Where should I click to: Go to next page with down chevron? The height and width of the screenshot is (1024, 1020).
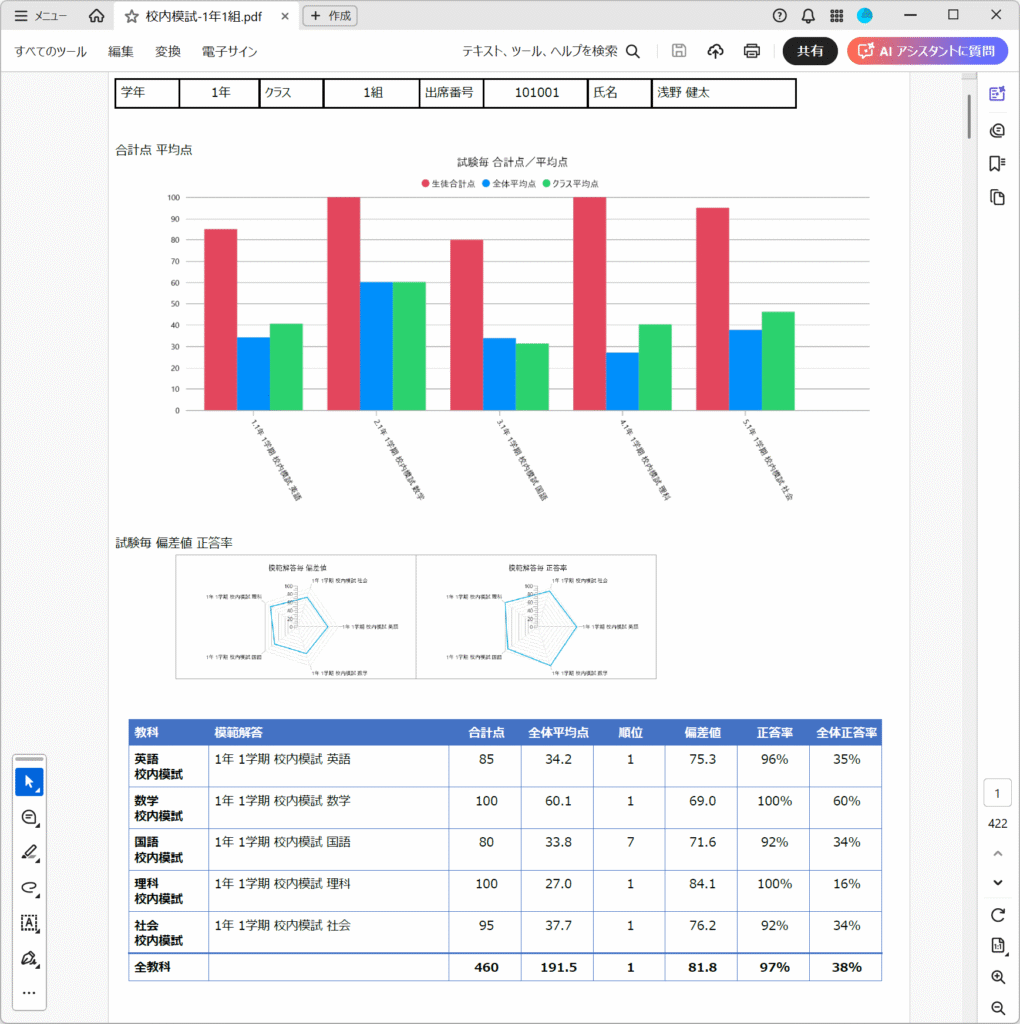(997, 882)
